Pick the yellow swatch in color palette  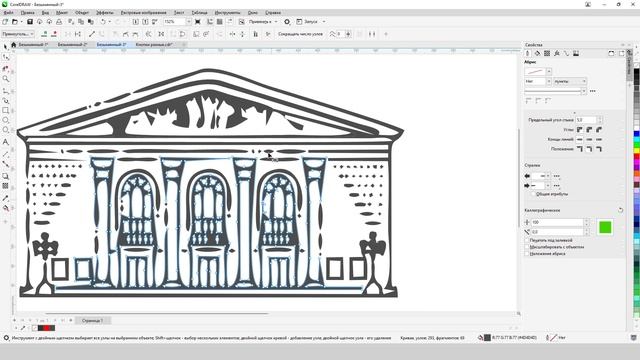point(637,151)
